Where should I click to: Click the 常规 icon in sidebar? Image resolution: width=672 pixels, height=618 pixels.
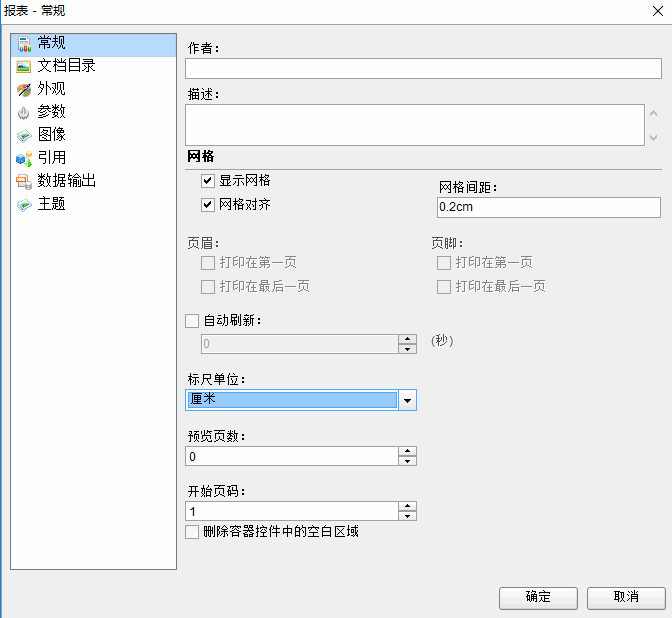point(24,43)
